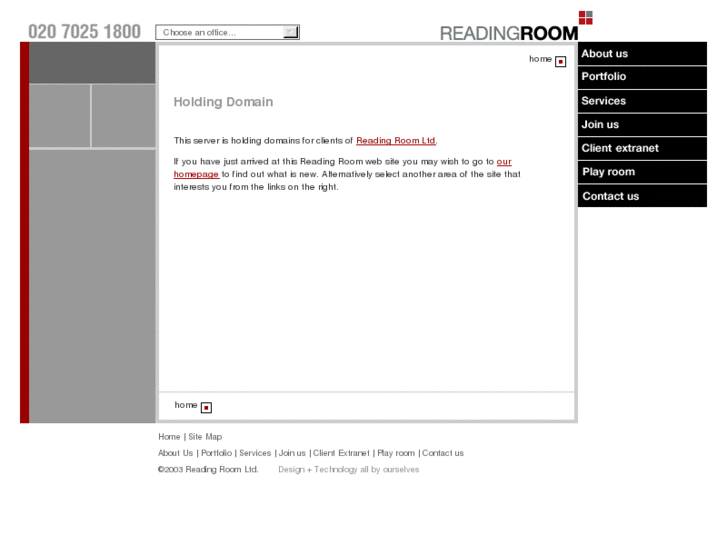Open the Portfolio menu item

click(642, 77)
